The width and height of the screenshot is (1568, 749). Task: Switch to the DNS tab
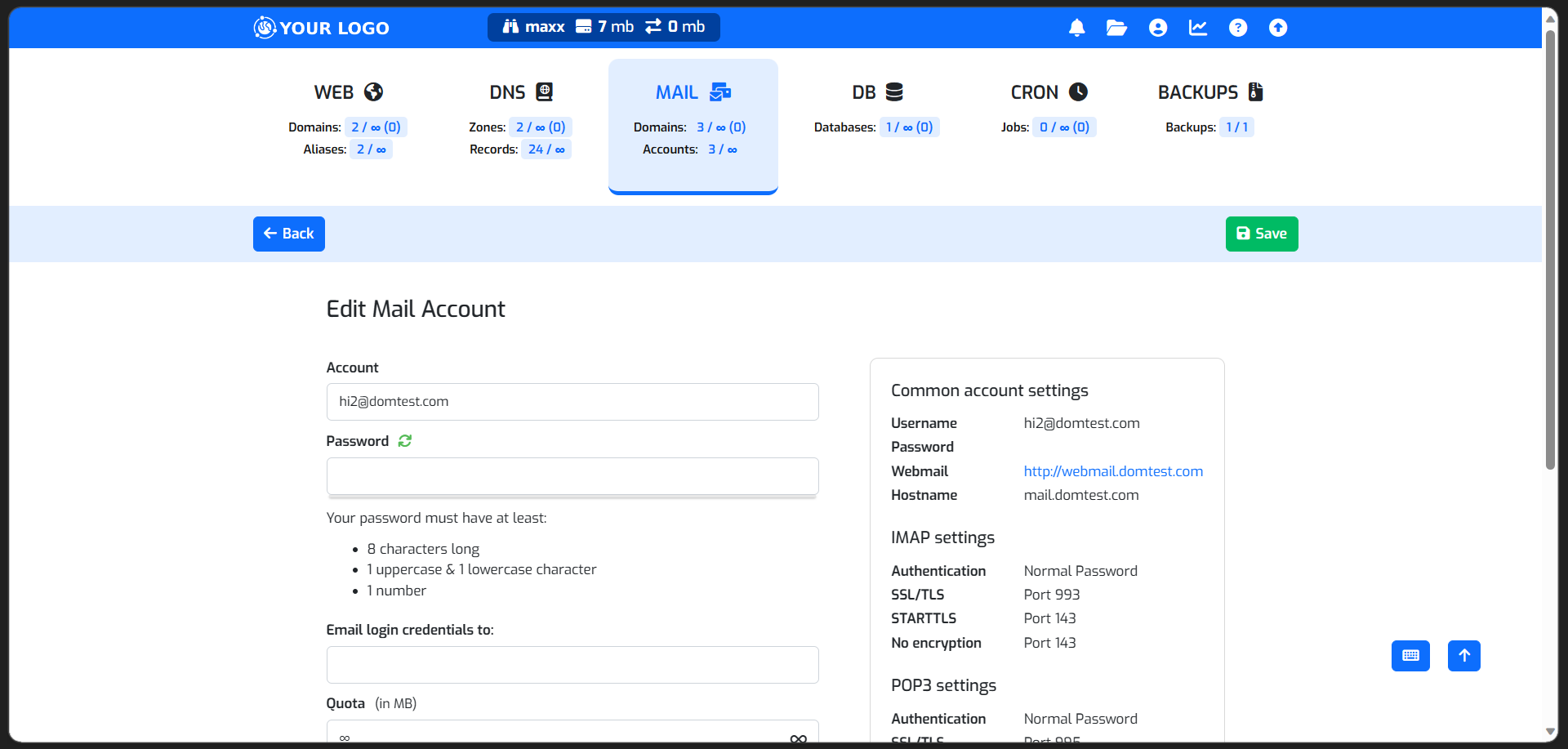coord(519,92)
